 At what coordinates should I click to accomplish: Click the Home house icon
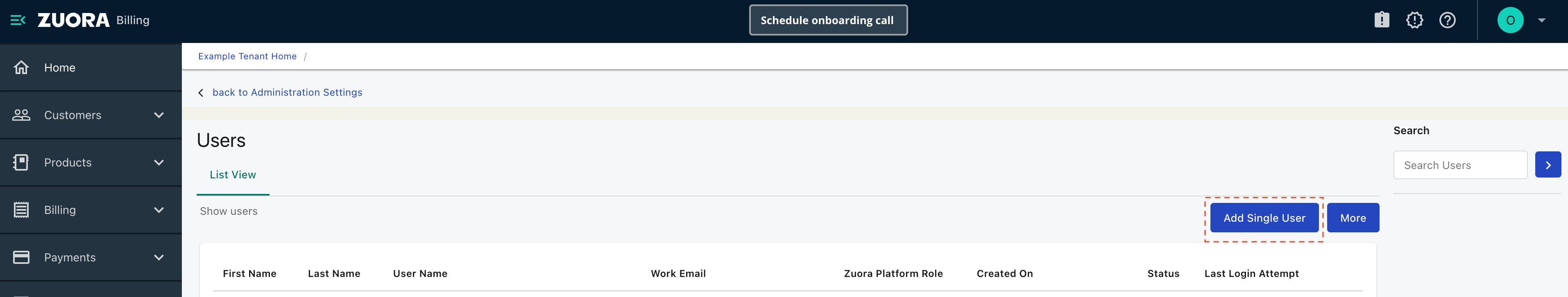21,67
